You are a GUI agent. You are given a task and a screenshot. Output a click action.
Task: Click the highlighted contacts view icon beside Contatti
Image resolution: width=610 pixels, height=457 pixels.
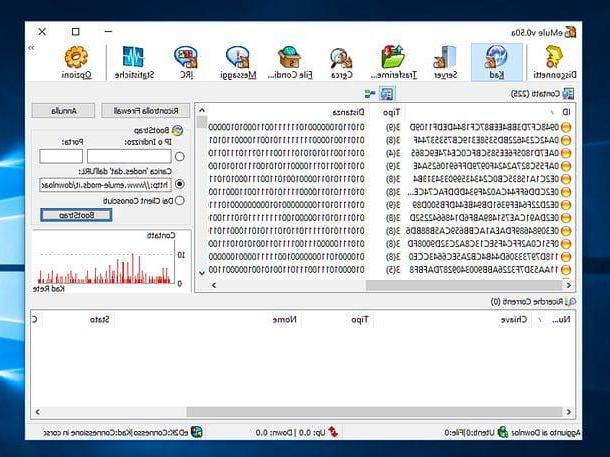(x=387, y=93)
